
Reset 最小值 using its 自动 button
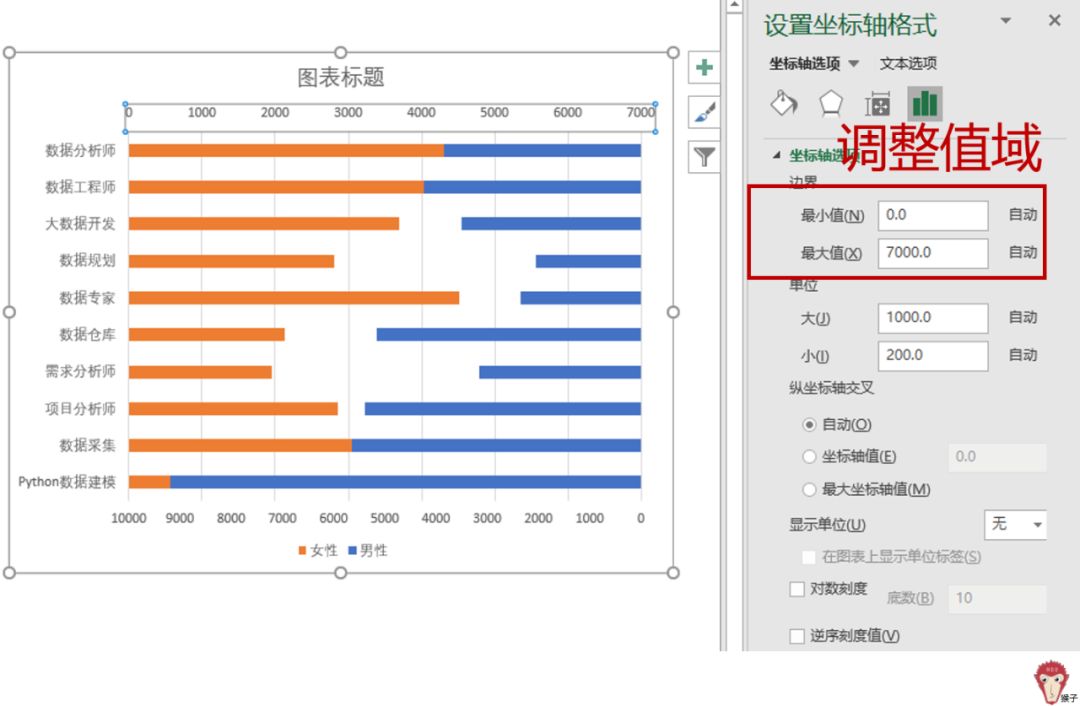1022,215
